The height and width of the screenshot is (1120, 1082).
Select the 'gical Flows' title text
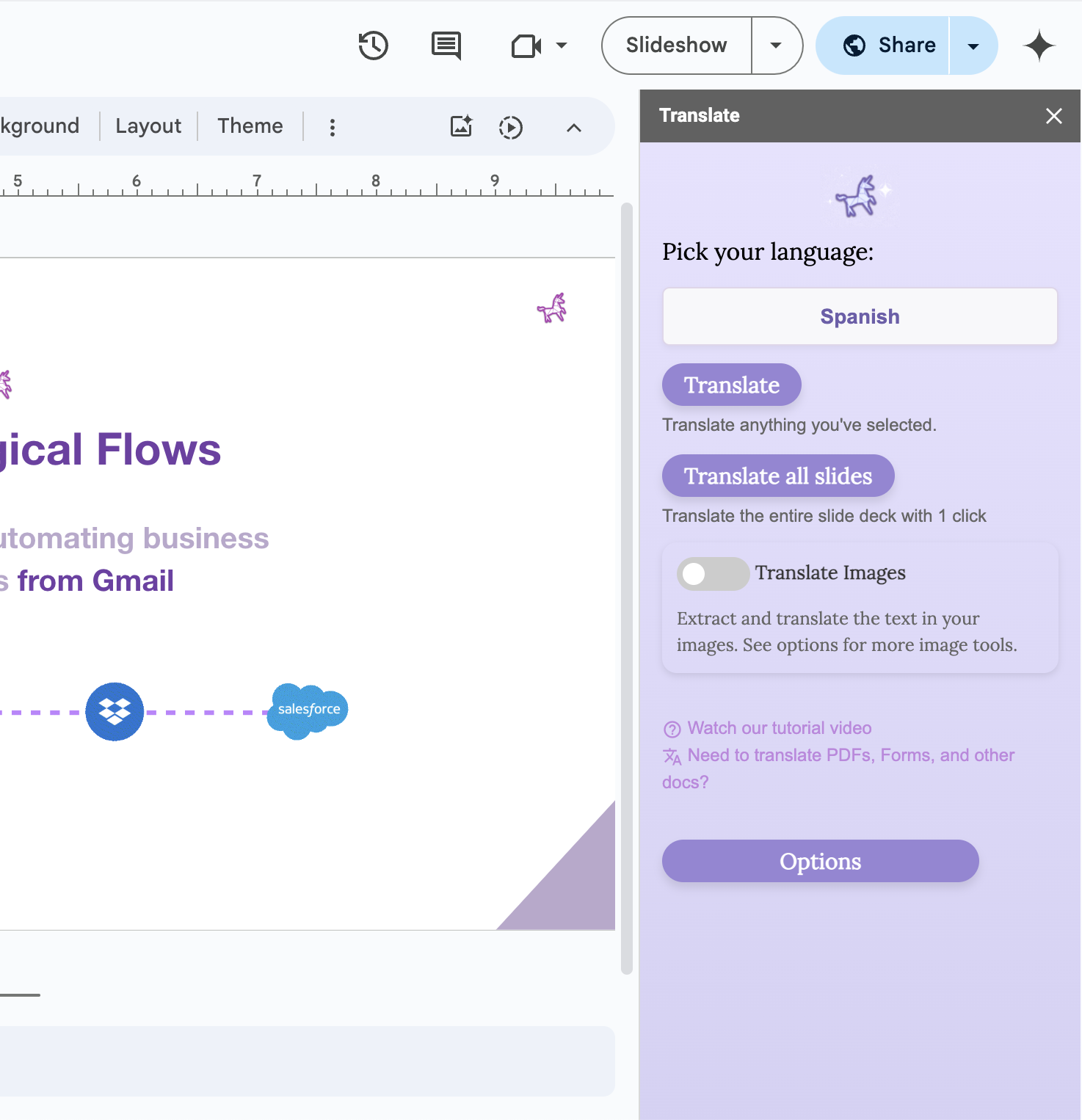coord(110,450)
